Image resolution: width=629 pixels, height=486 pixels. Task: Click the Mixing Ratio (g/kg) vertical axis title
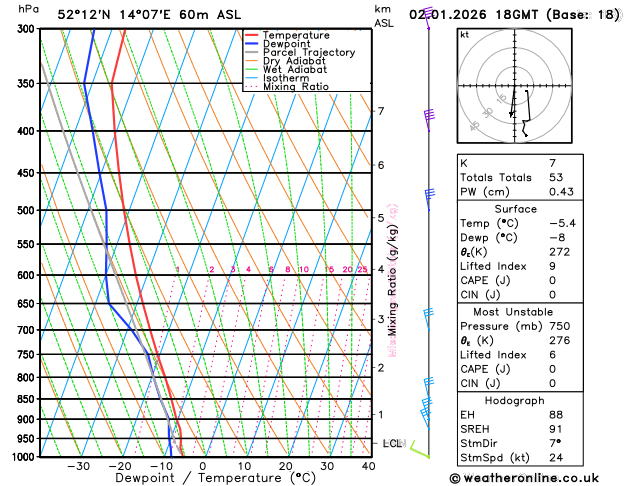[392, 280]
